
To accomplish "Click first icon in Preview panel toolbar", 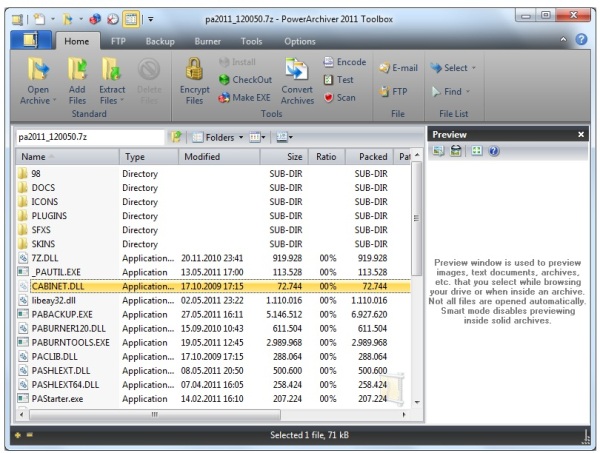I will [x=438, y=151].
